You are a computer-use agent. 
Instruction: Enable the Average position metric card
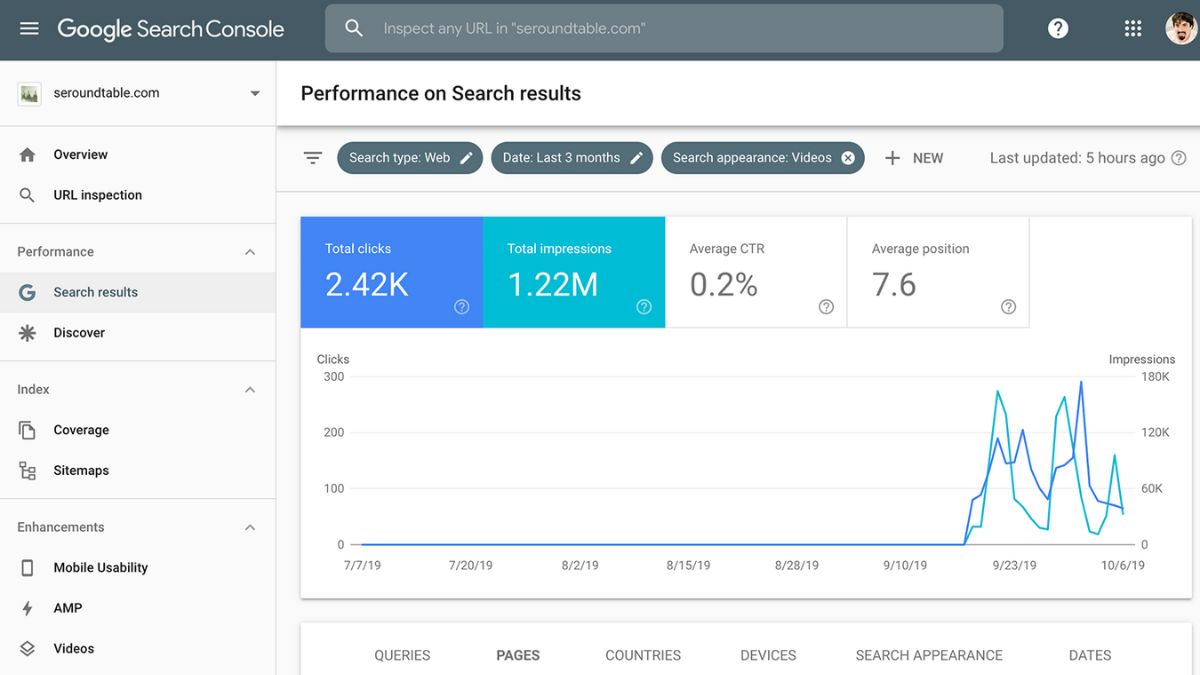pyautogui.click(x=938, y=272)
